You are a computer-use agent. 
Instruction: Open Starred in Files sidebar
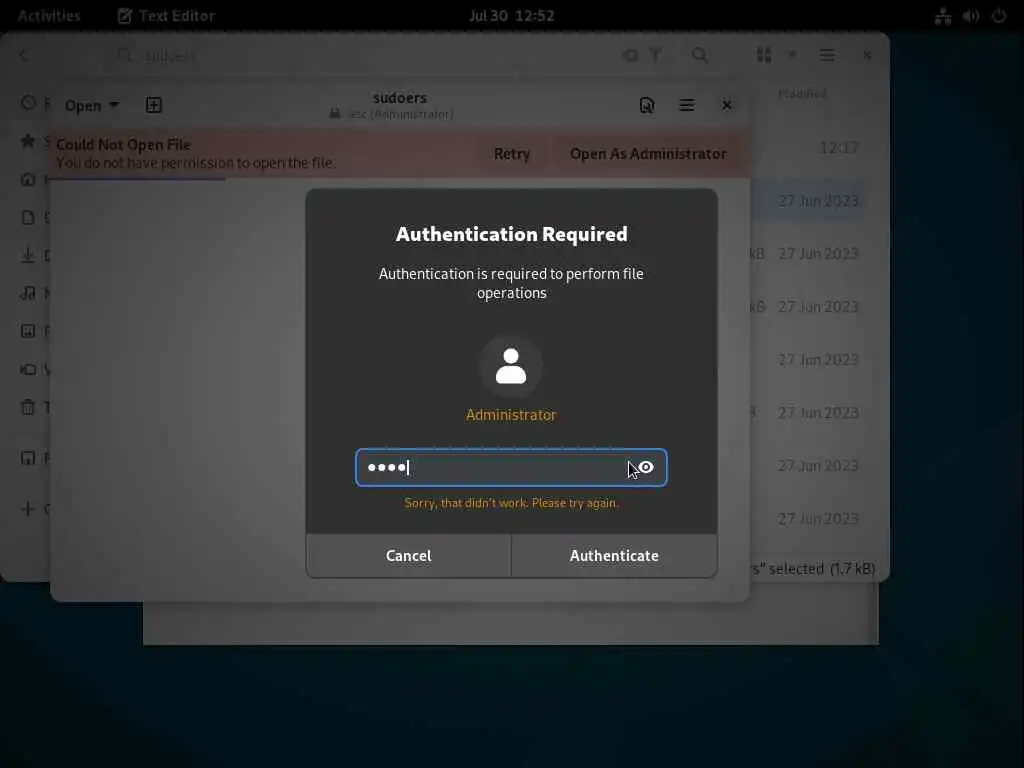pos(28,140)
